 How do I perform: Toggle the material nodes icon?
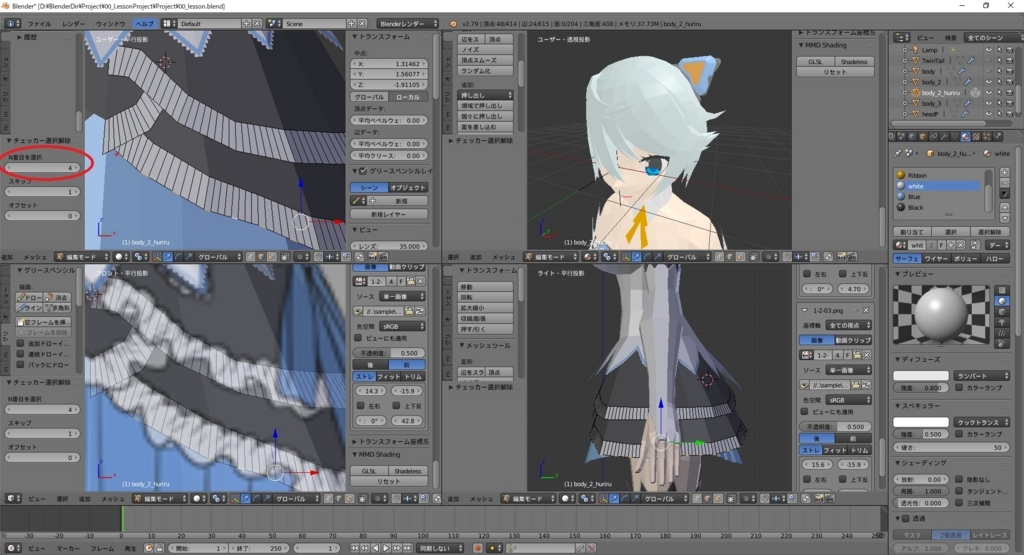[x=976, y=245]
